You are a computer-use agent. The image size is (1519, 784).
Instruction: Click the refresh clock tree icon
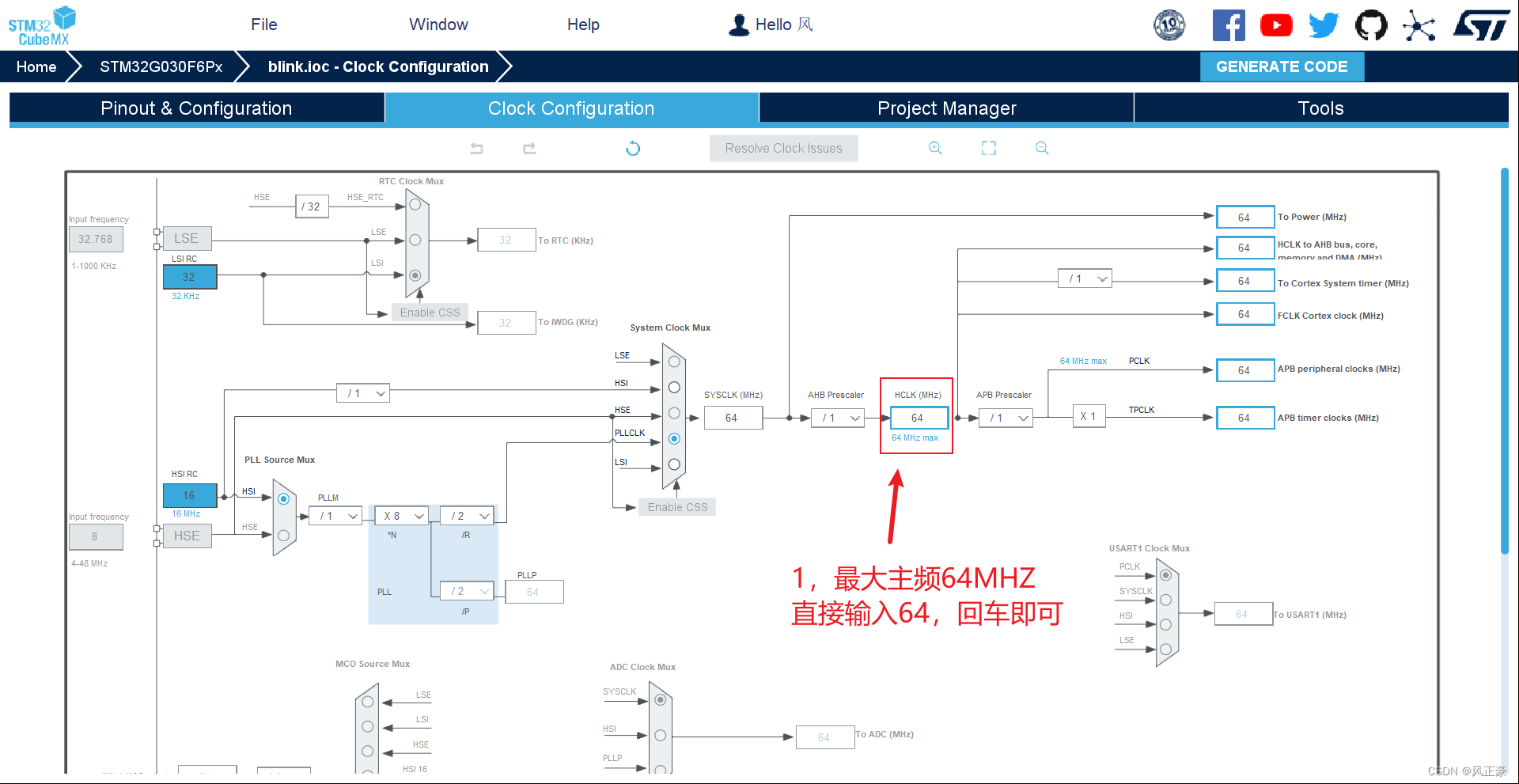click(633, 148)
